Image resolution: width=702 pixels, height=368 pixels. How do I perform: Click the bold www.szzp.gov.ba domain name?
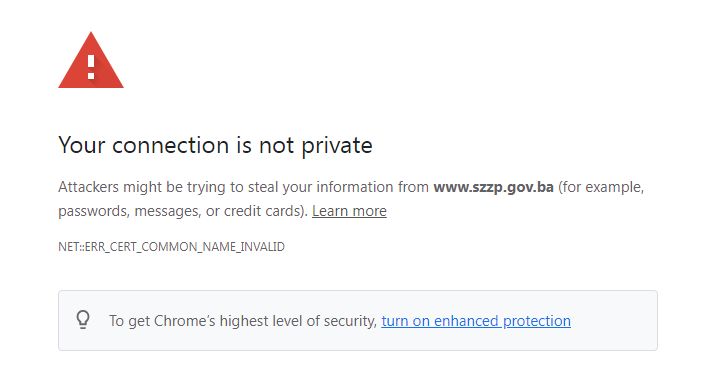pos(493,187)
